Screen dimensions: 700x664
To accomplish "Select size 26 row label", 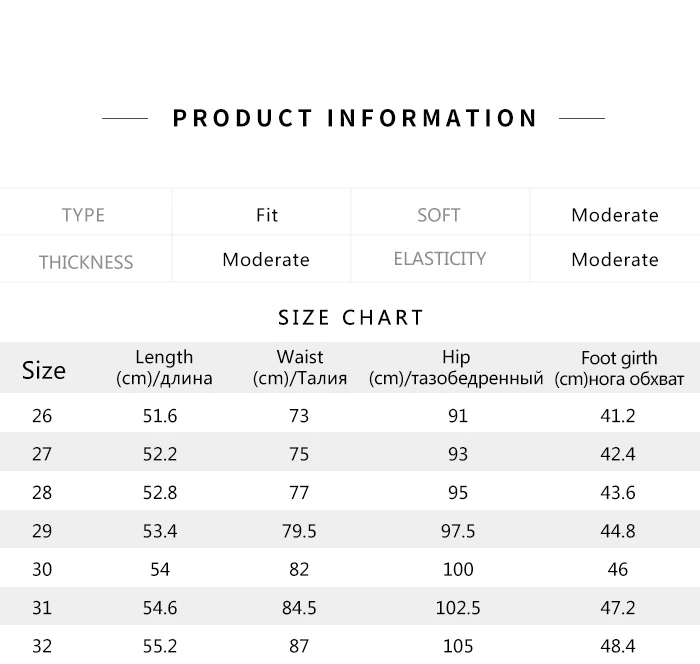I will 42,416.
